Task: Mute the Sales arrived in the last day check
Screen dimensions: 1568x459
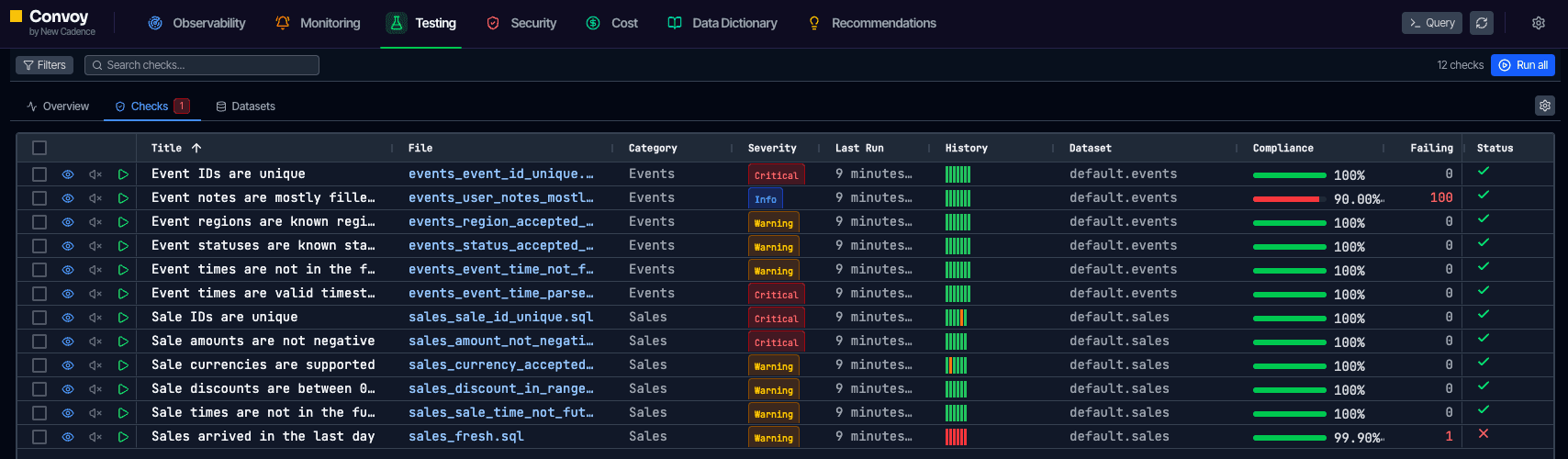Action: [95, 437]
